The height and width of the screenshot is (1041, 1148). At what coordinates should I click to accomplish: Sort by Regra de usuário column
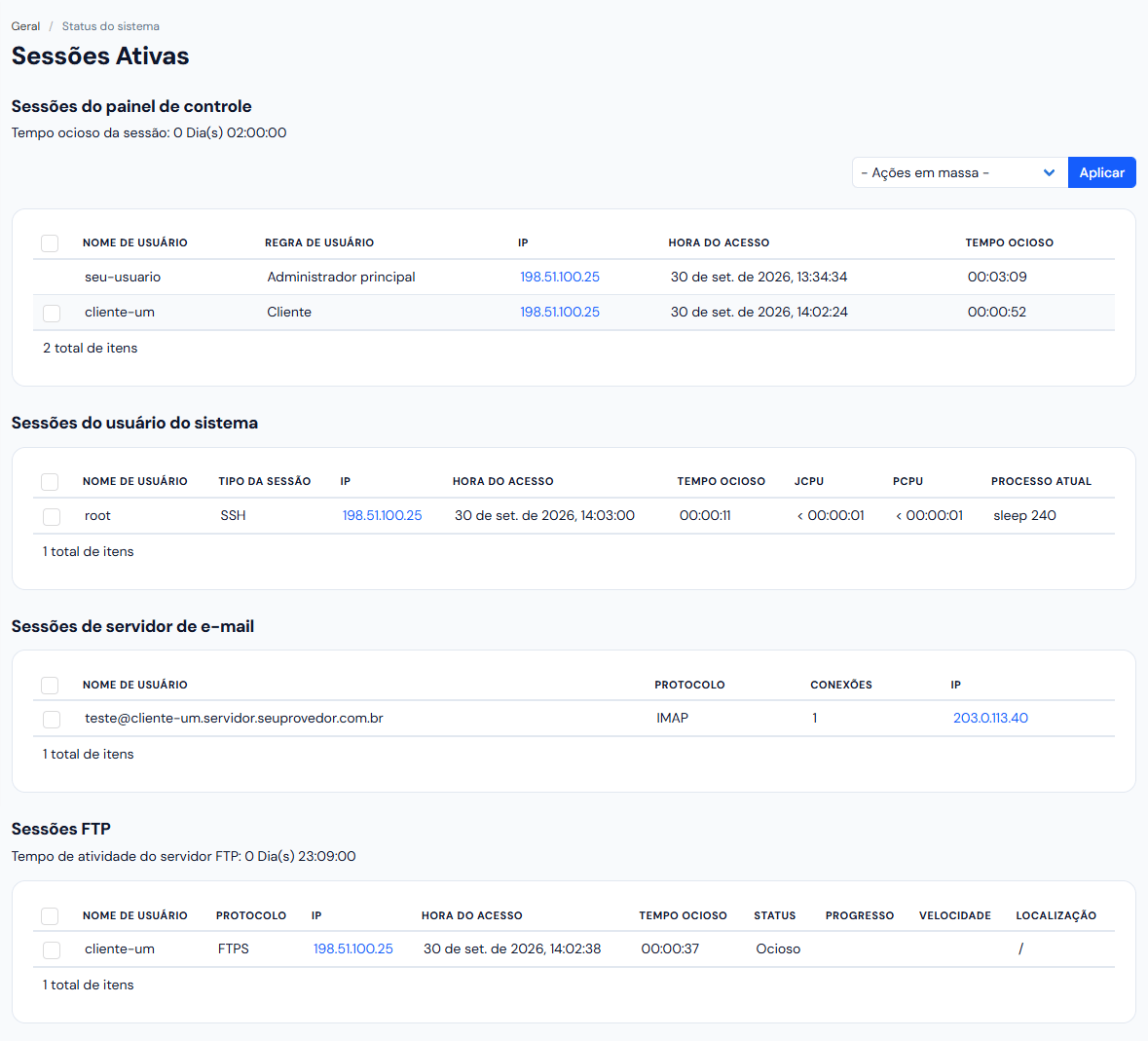(x=319, y=243)
